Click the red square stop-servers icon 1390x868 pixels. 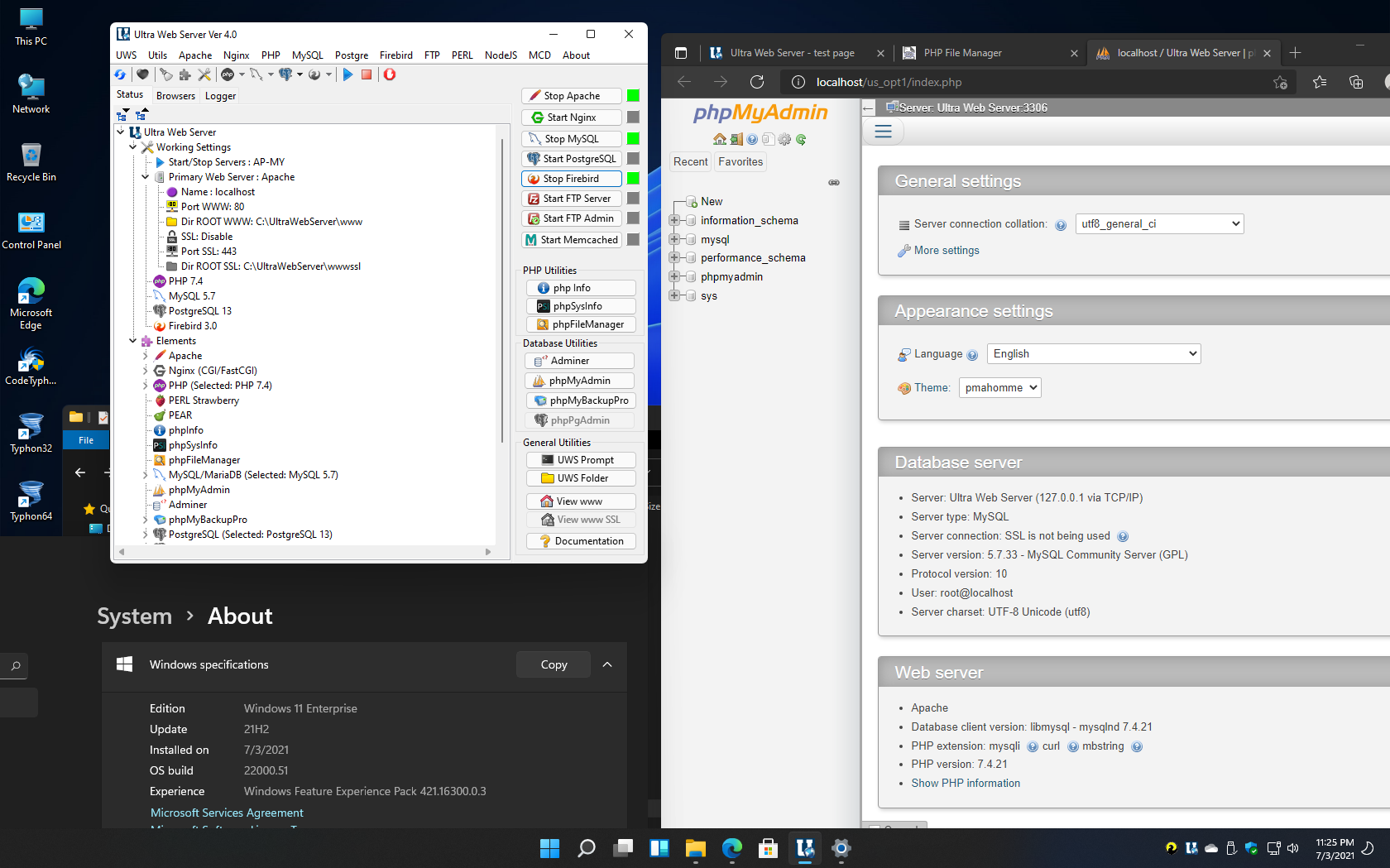(367, 74)
